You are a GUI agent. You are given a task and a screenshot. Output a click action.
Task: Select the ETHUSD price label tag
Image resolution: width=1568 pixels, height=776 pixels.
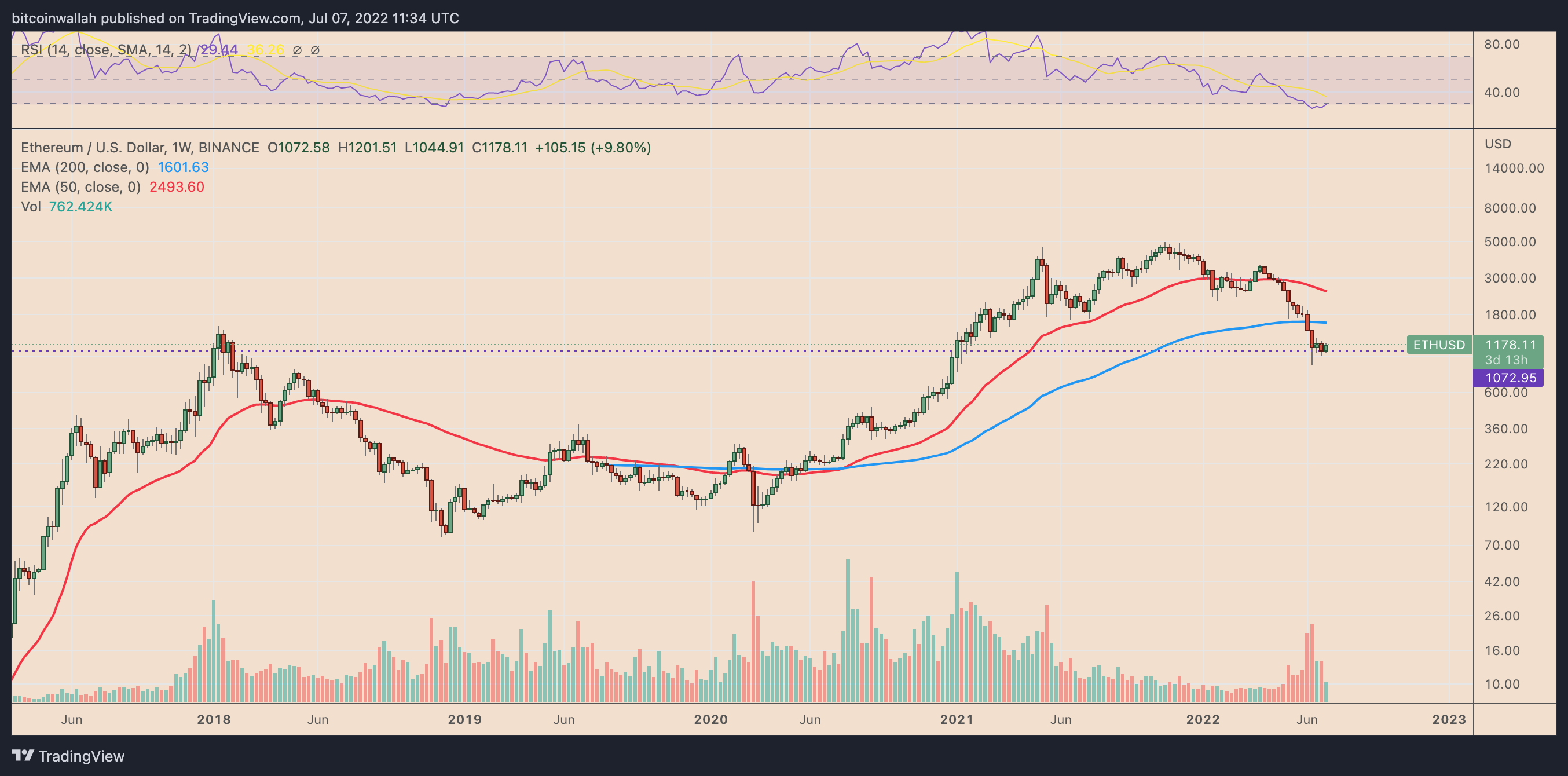[x=1439, y=345]
